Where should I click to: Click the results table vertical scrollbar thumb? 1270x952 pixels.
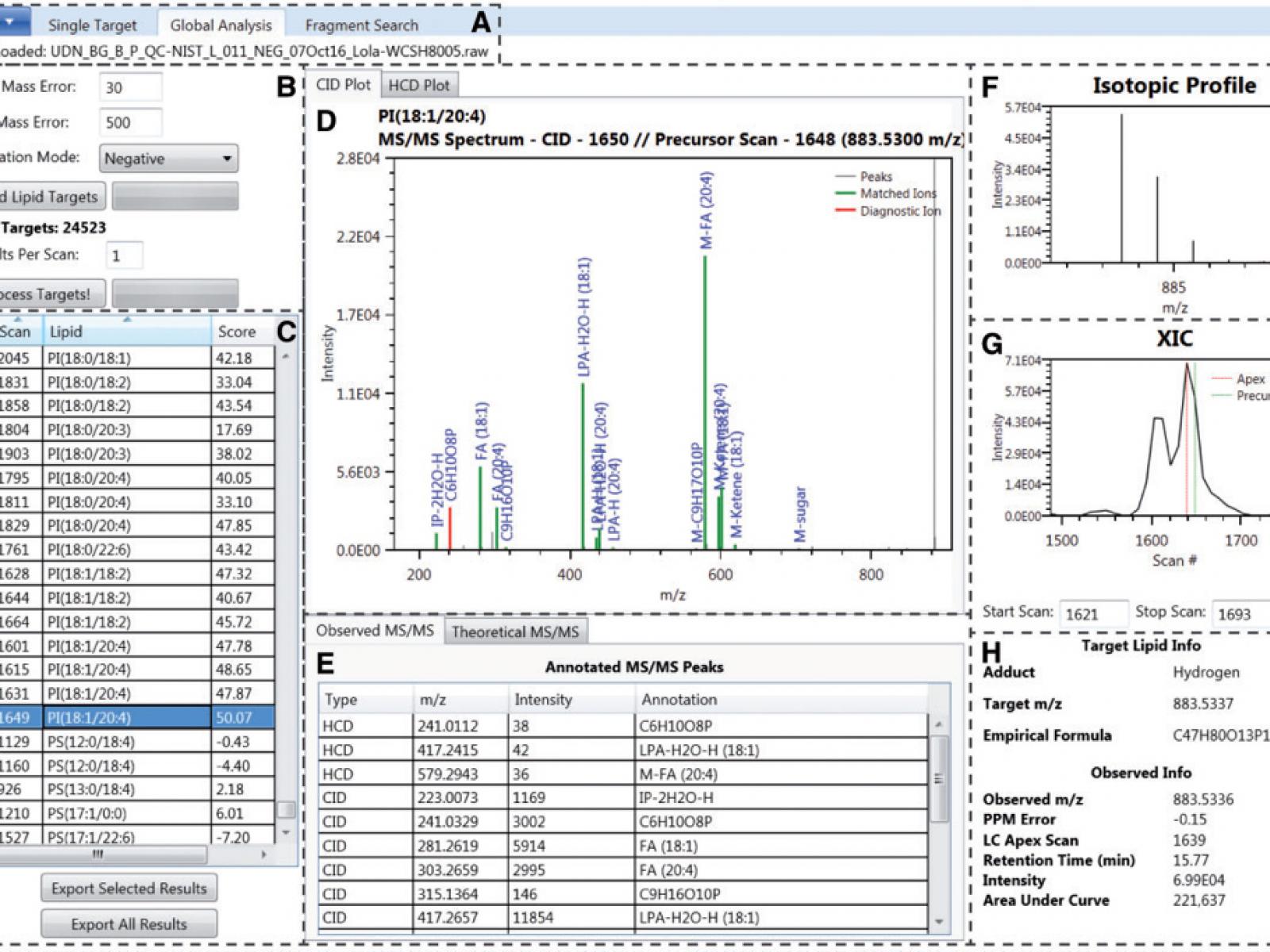coord(286,810)
